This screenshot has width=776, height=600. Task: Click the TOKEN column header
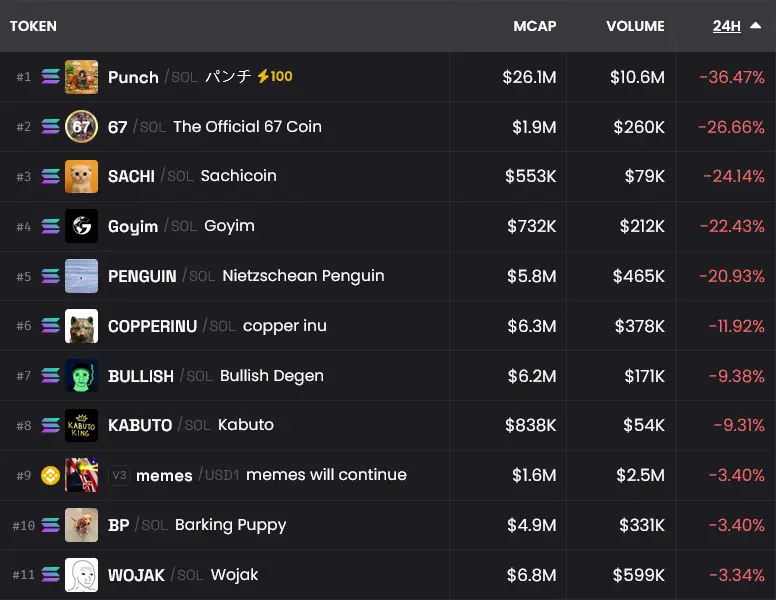(33, 26)
